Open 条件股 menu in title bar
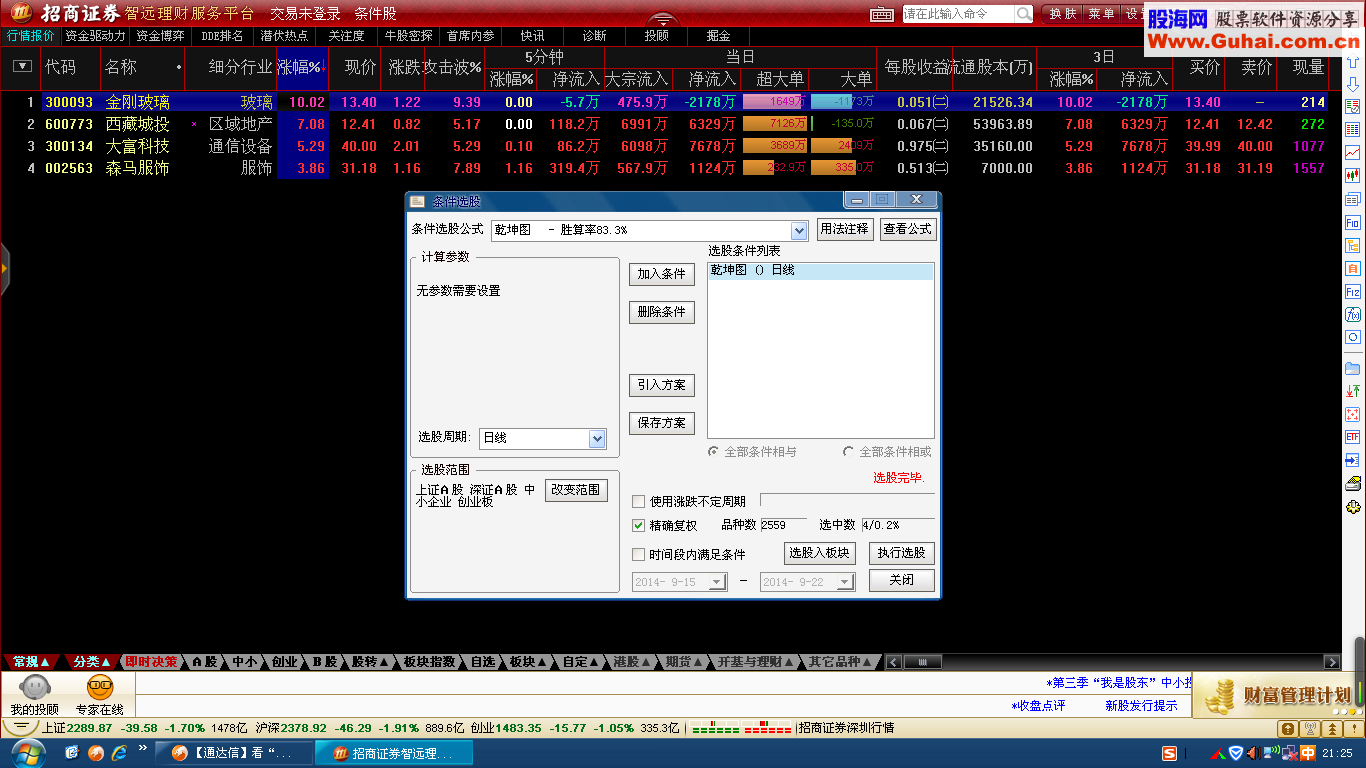1366x768 pixels. coord(375,14)
